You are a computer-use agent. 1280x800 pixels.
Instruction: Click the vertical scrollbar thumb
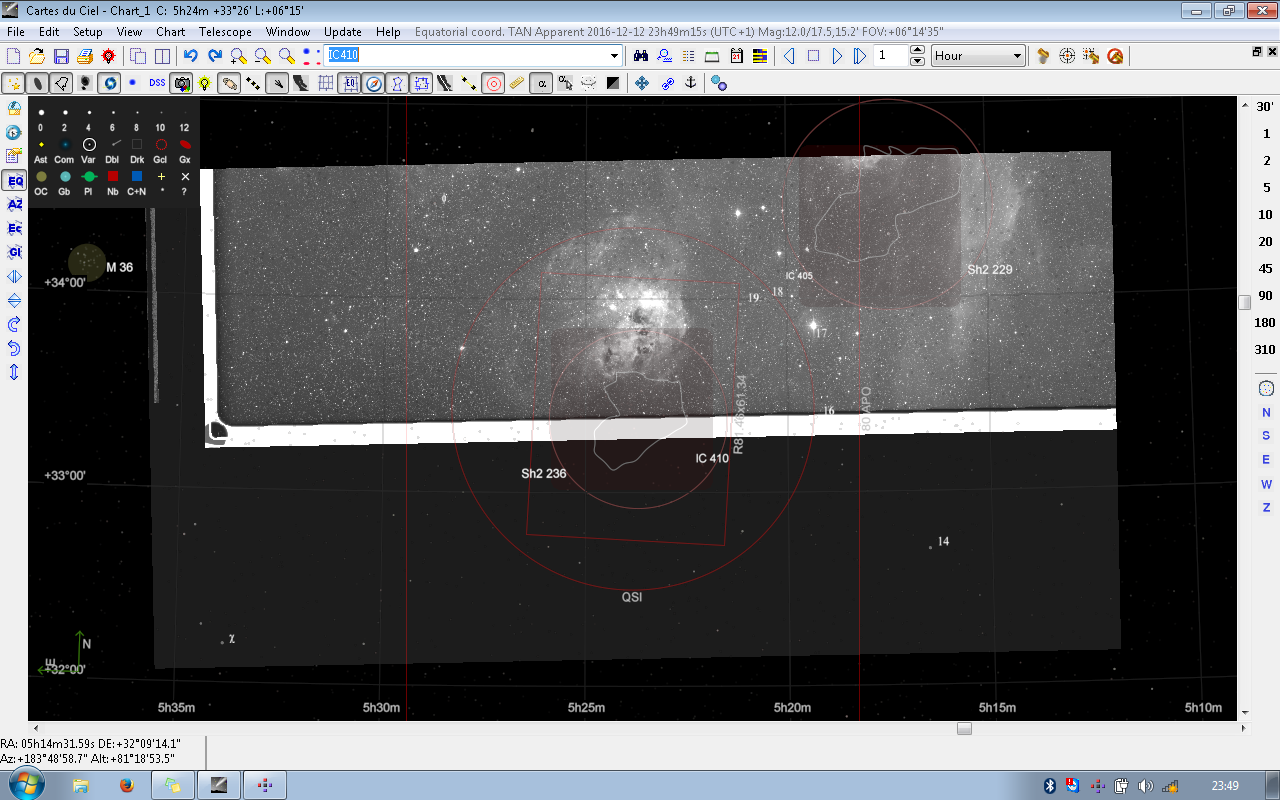(1244, 302)
